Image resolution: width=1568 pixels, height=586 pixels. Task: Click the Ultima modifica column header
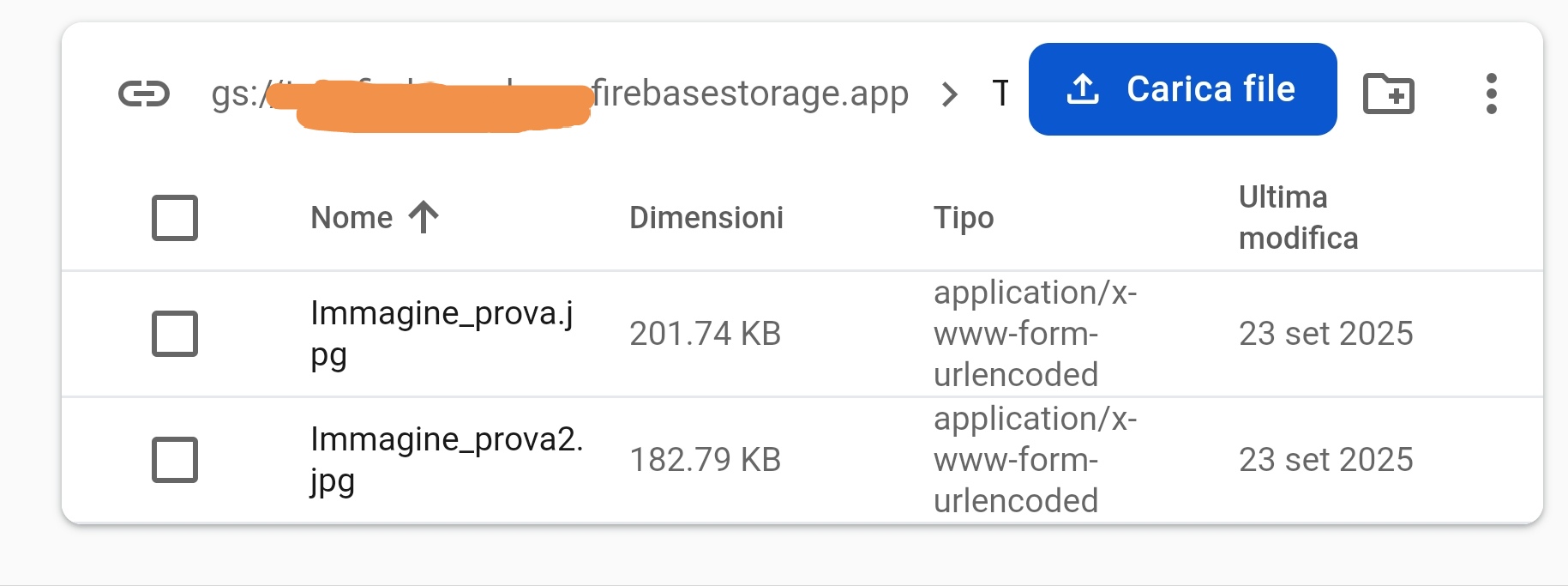click(1298, 218)
